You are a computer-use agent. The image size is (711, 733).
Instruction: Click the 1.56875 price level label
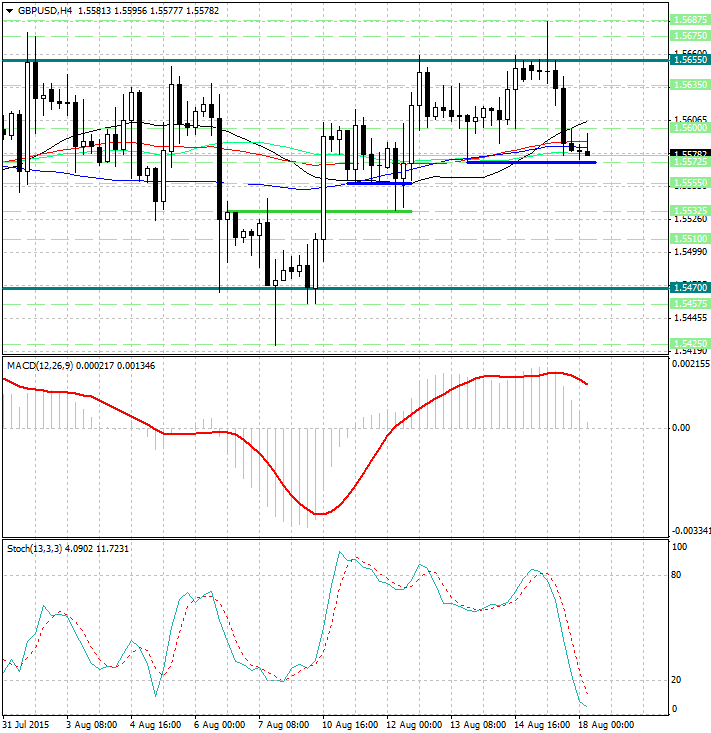691,20
